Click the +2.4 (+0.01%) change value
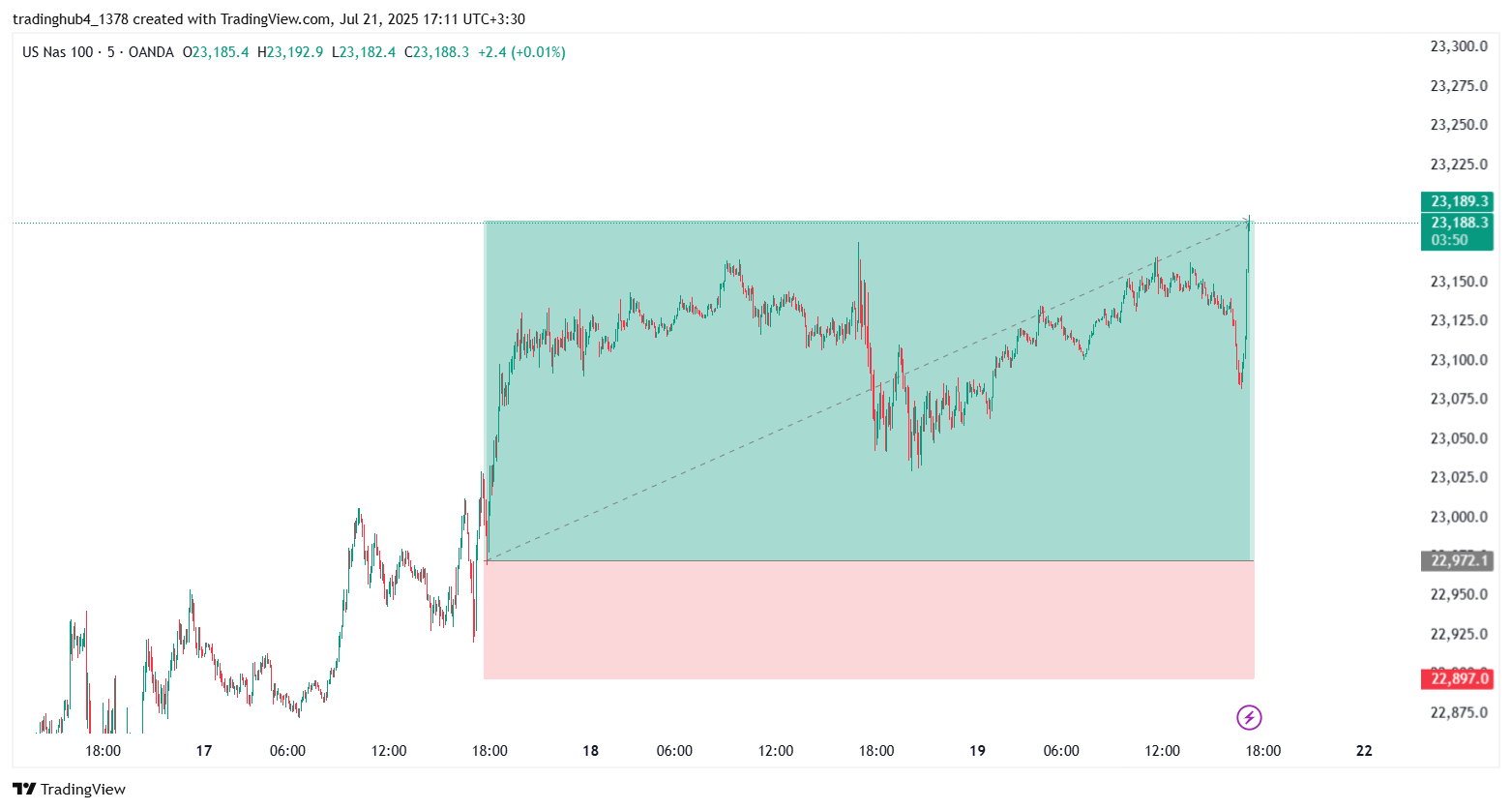The image size is (1512, 810). [x=521, y=52]
